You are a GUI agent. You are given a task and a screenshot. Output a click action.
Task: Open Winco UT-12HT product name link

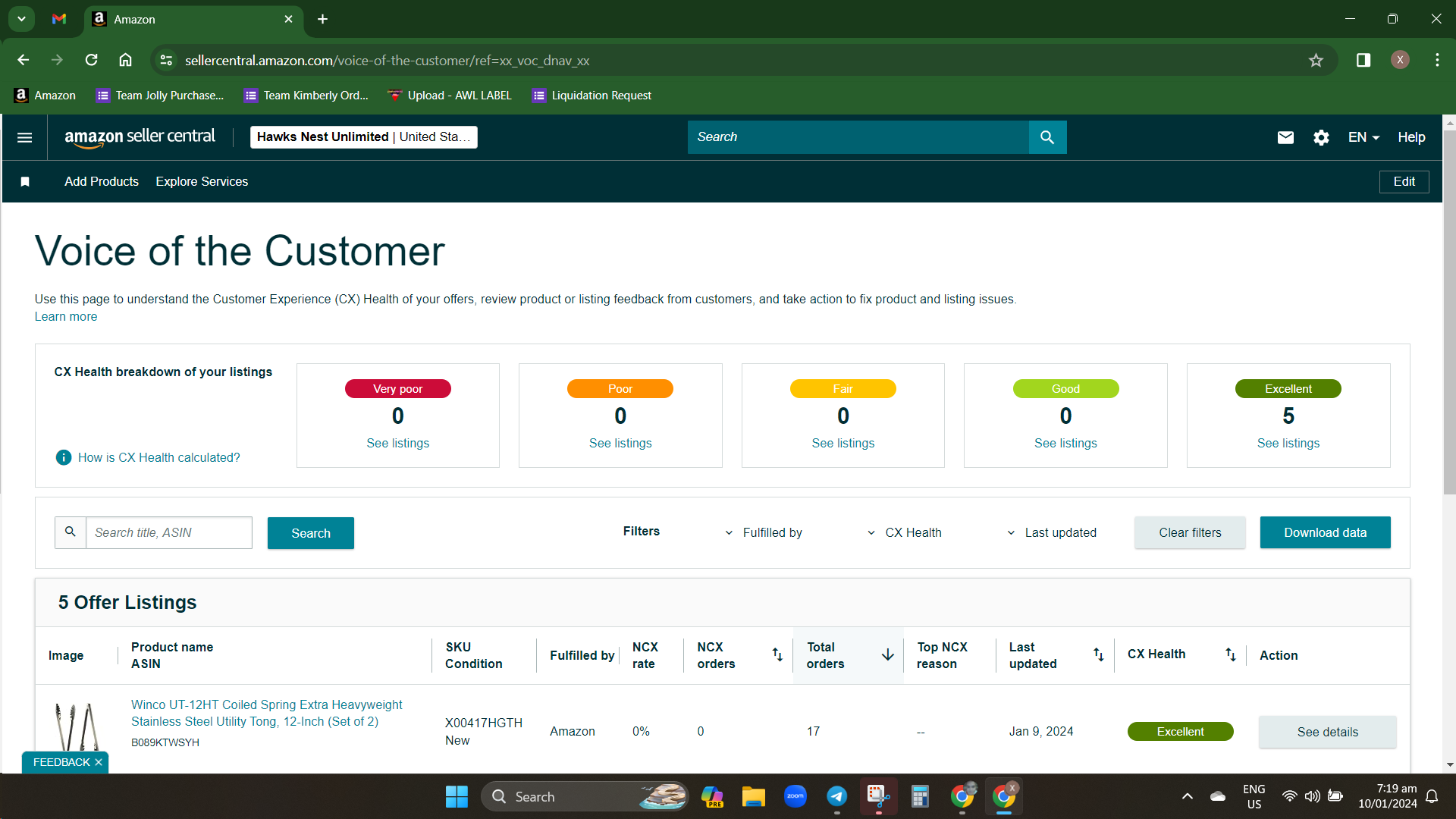coord(267,713)
